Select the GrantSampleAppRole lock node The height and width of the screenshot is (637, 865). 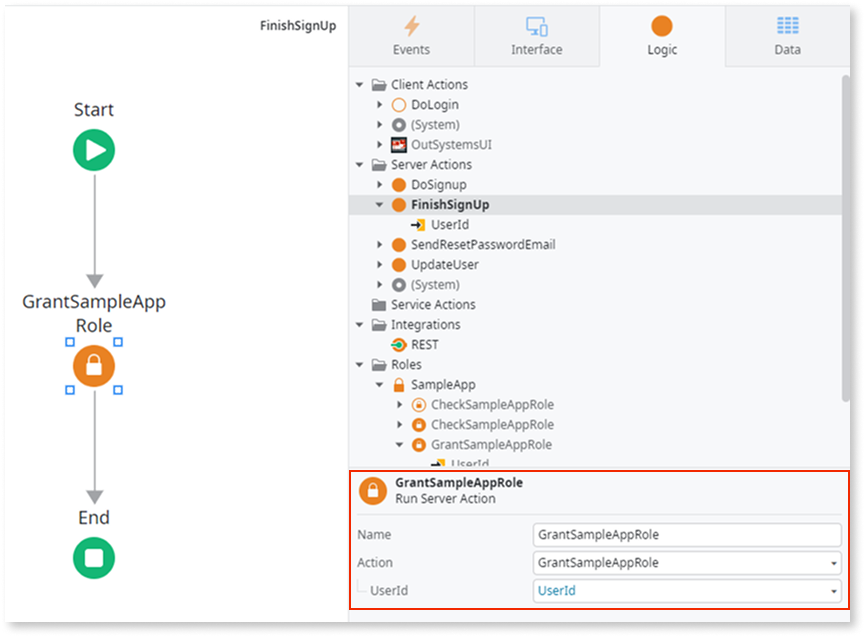(x=93, y=366)
